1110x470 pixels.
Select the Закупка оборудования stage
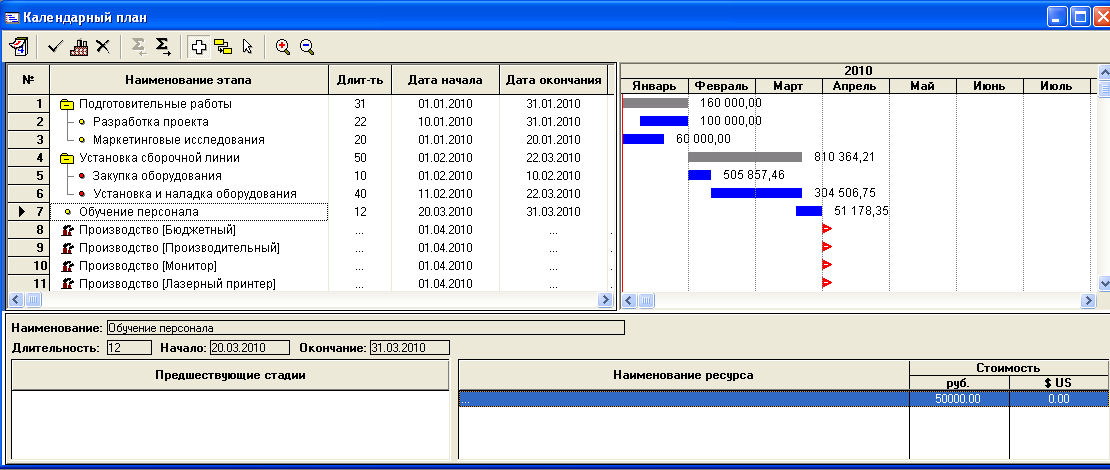click(157, 176)
